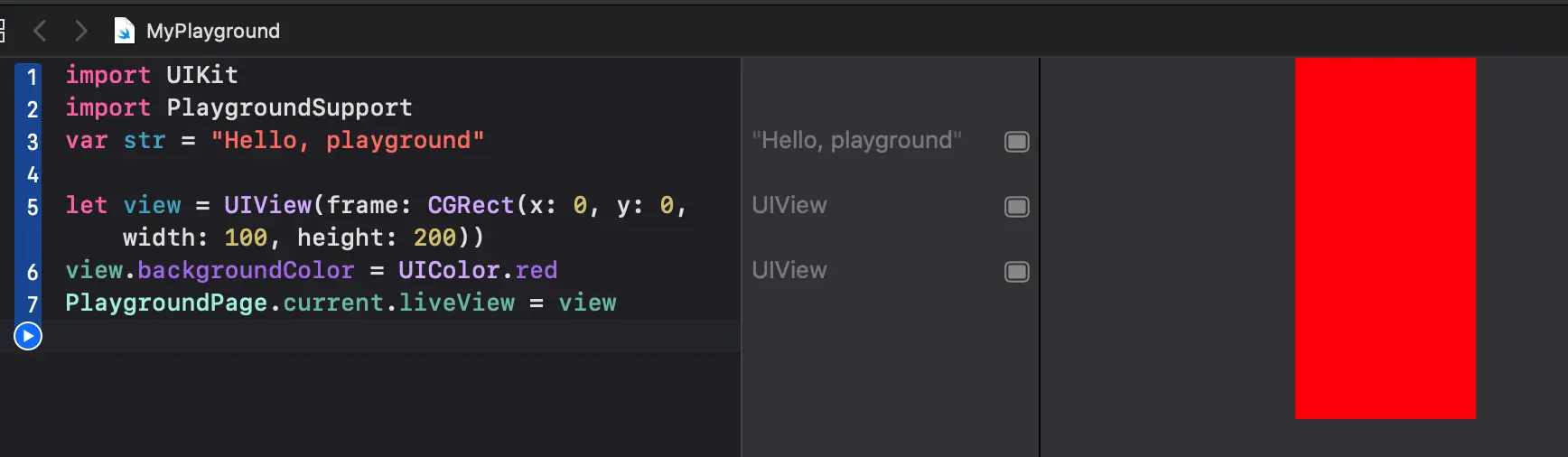Toggle Quick Look for the line 6 UIView result
The width and height of the screenshot is (1568, 457).
(x=1017, y=272)
